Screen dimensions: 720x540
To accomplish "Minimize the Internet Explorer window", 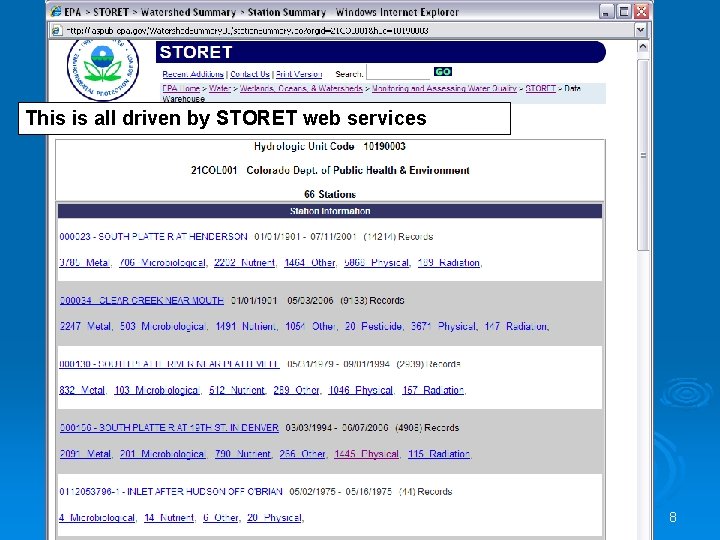I will 606,11.
